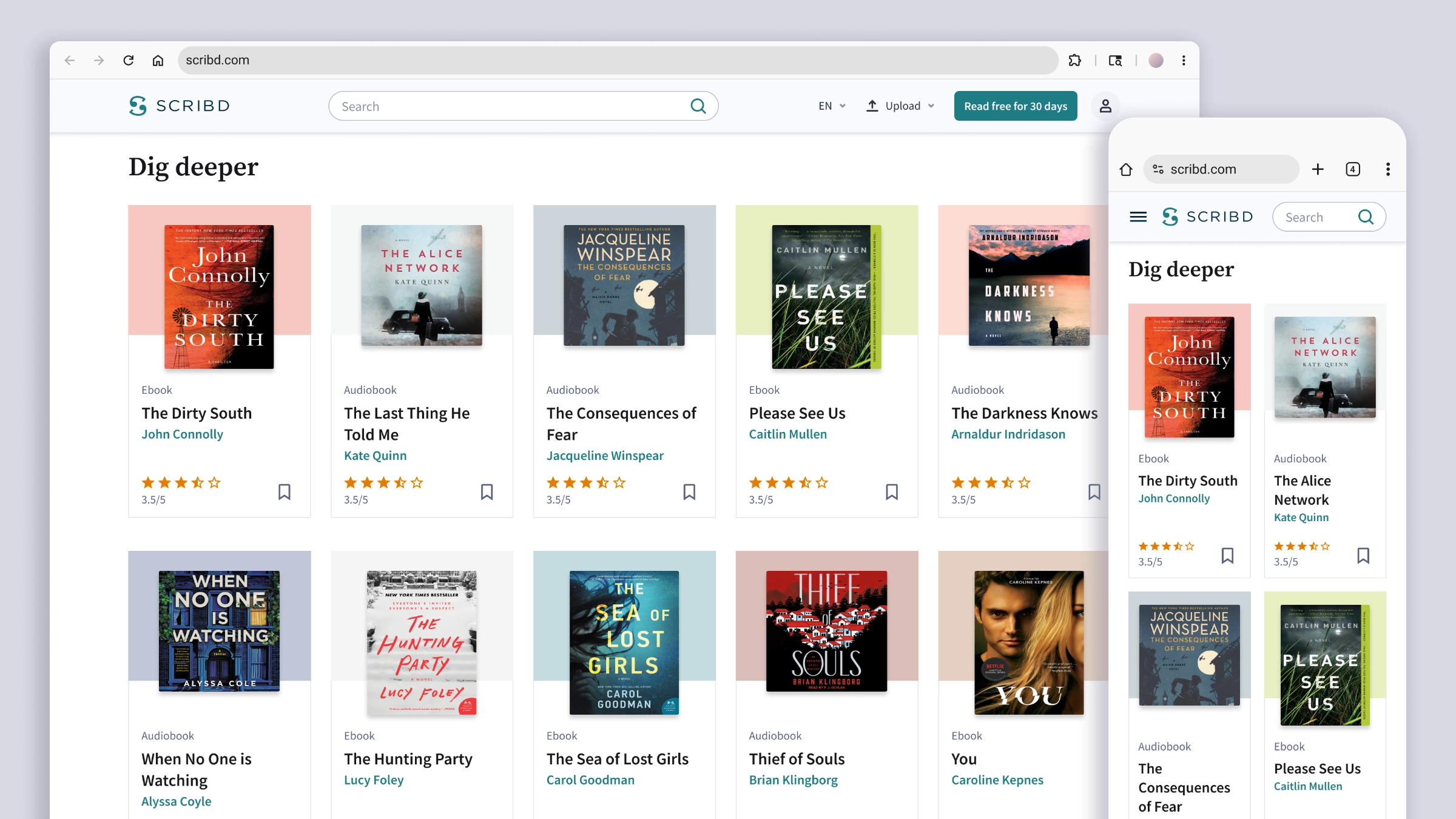Open the tab switcher showing 4 tabs

coord(1353,169)
